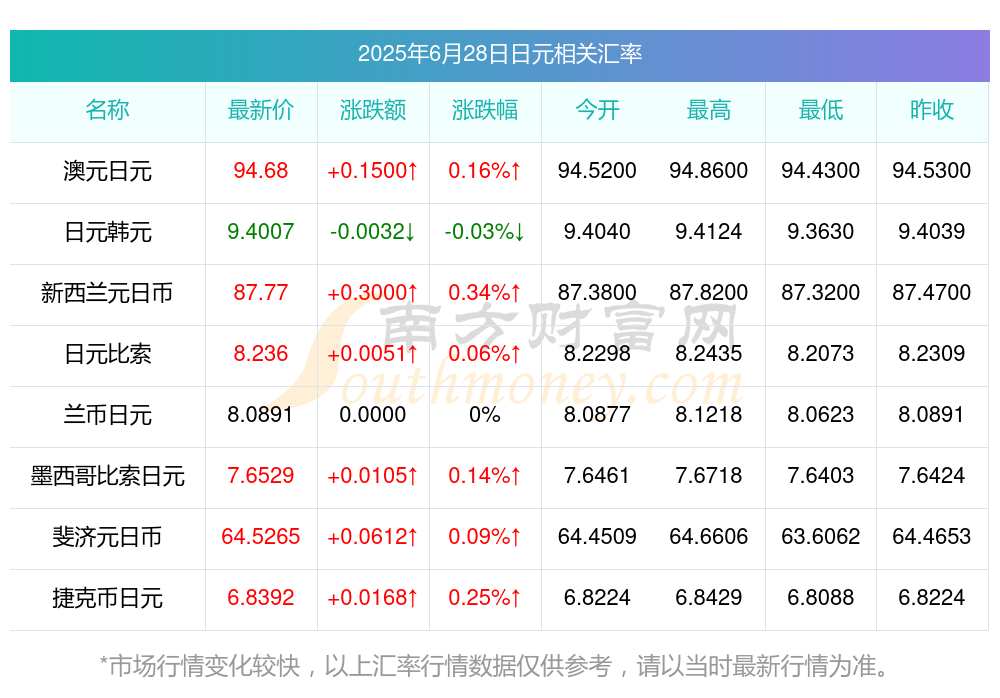Click the change value +0.0051↑
This screenshot has height=698, width=1000.
pyautogui.click(x=373, y=353)
